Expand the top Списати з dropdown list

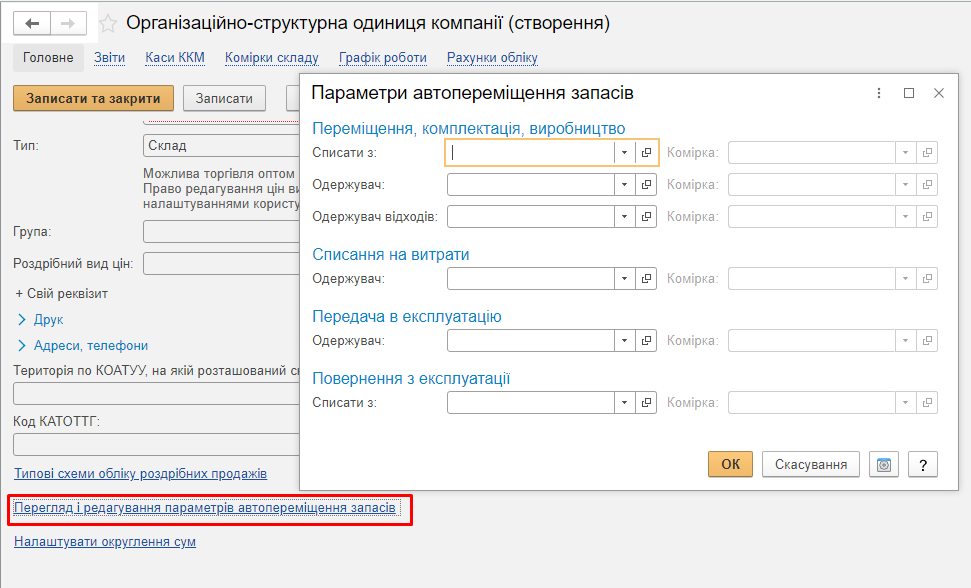624,152
